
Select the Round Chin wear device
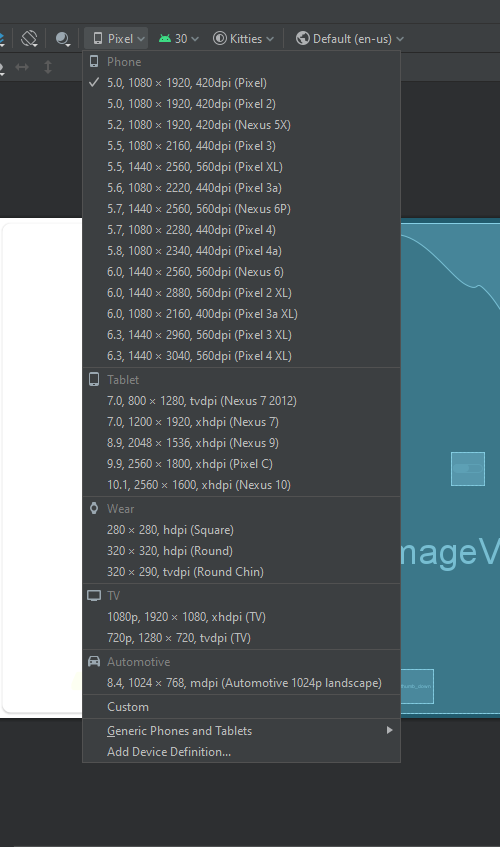241,573
